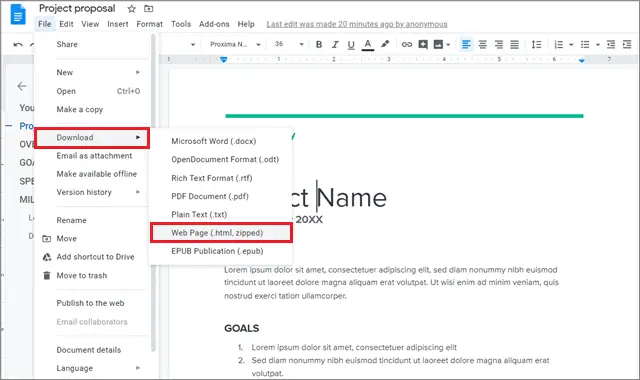The width and height of the screenshot is (640, 380).
Task: Open the Add-ons menu
Action: coord(214,24)
